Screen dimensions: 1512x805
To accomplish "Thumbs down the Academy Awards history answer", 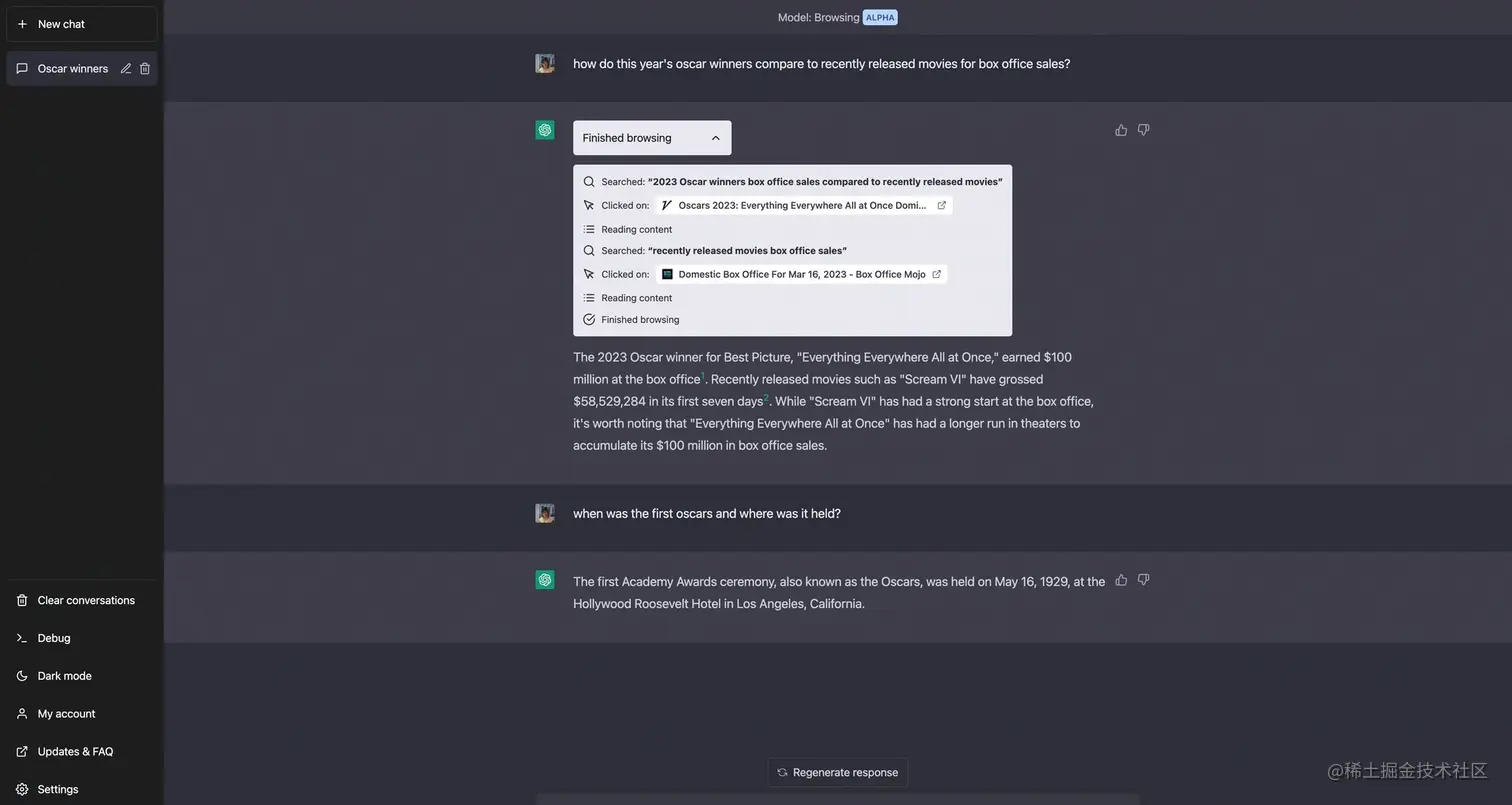I will [1143, 580].
